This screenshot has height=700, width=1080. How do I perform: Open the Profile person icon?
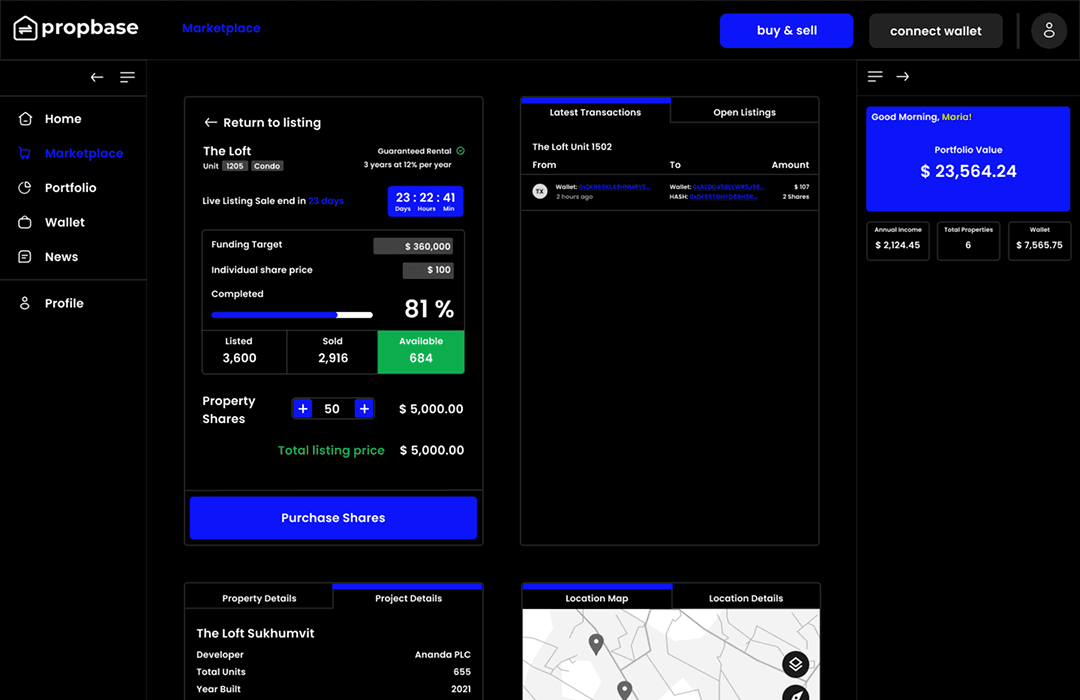25,303
